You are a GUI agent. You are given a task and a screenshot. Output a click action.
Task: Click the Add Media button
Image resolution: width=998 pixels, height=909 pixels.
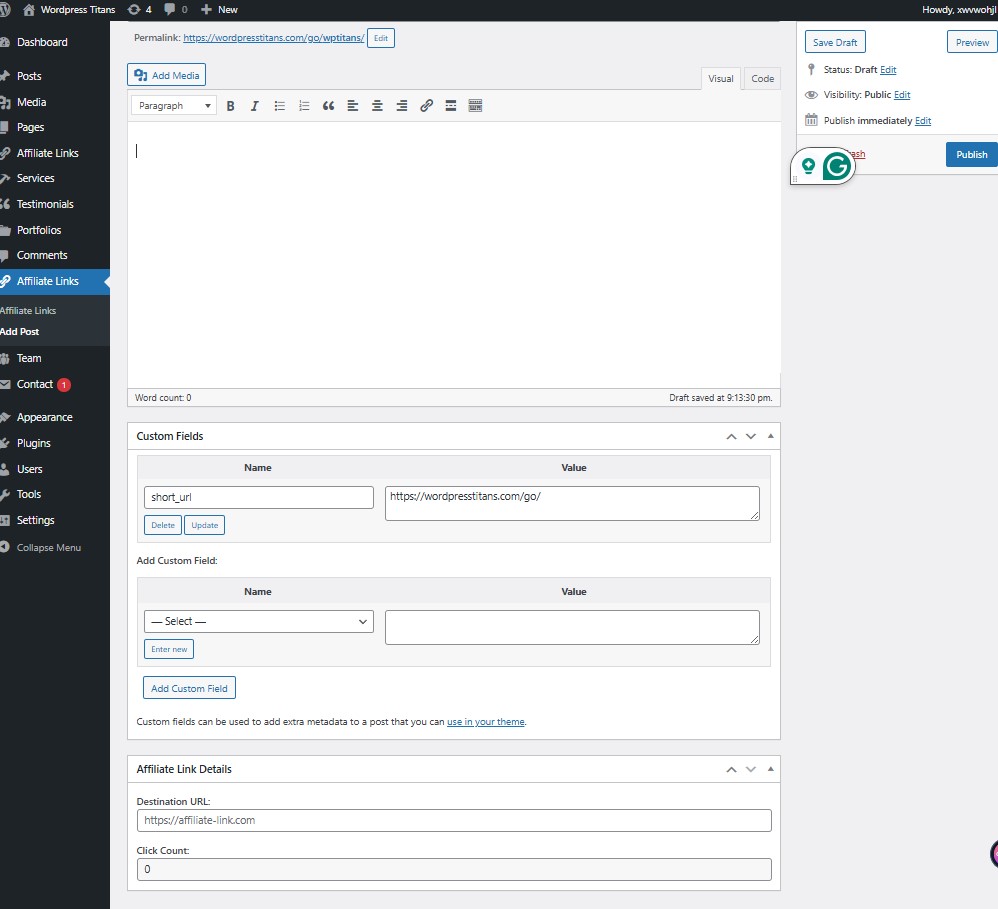166,75
